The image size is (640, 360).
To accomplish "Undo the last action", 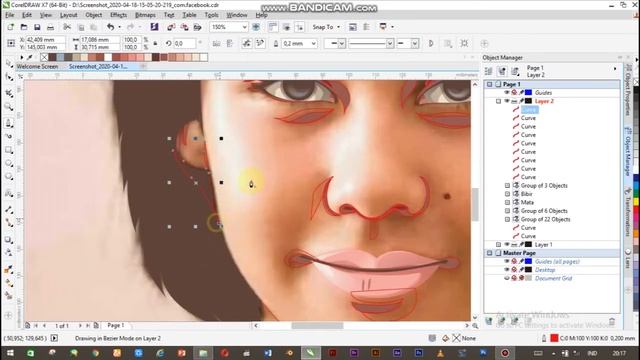I will point(111,27).
